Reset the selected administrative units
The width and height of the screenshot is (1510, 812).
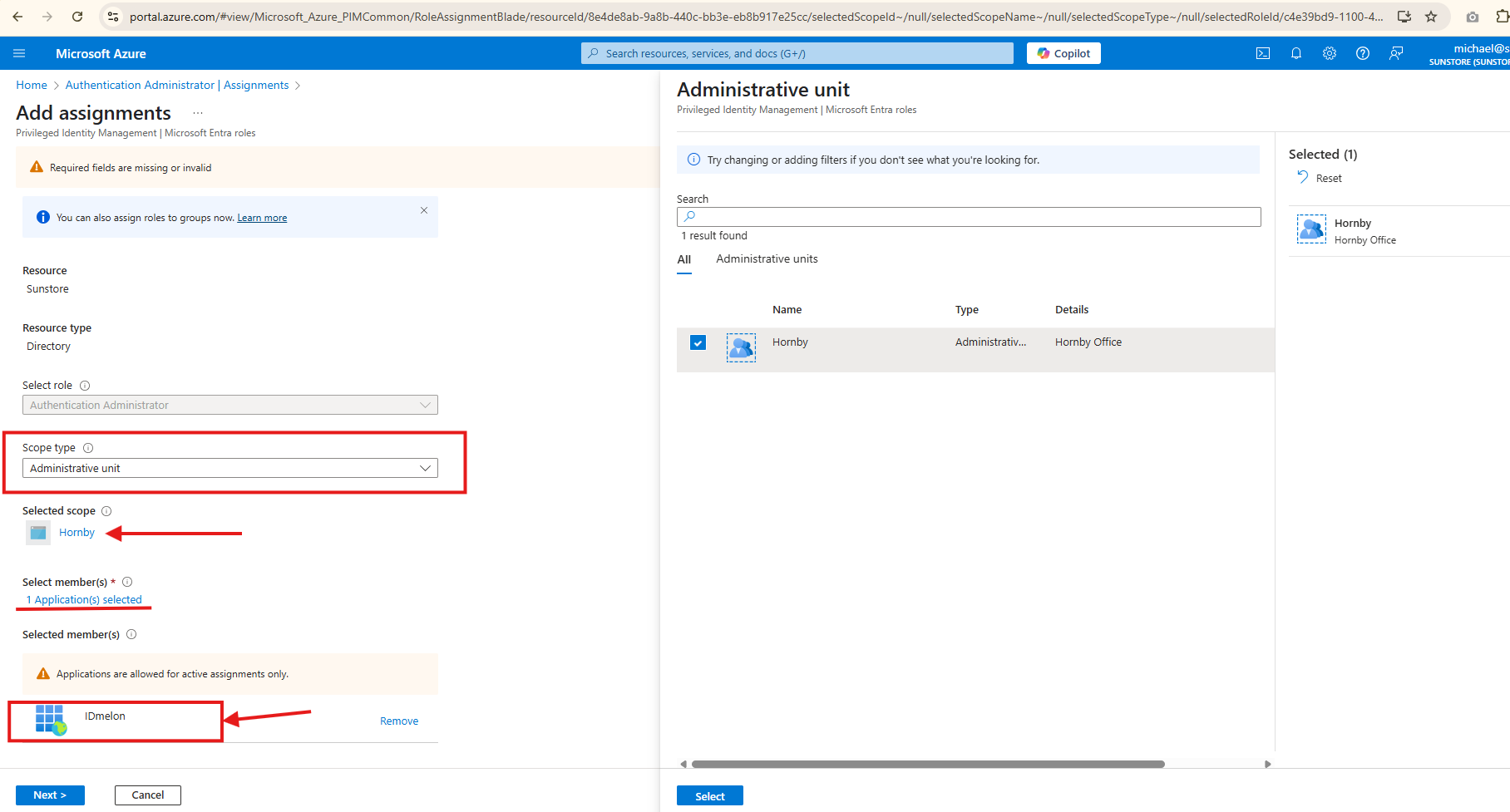pos(1320,178)
